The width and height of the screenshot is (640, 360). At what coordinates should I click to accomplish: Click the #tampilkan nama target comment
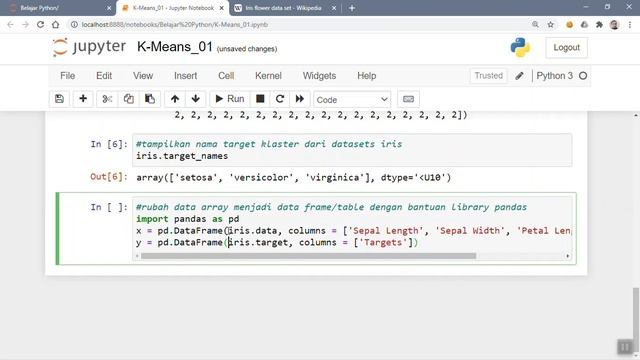click(x=269, y=144)
